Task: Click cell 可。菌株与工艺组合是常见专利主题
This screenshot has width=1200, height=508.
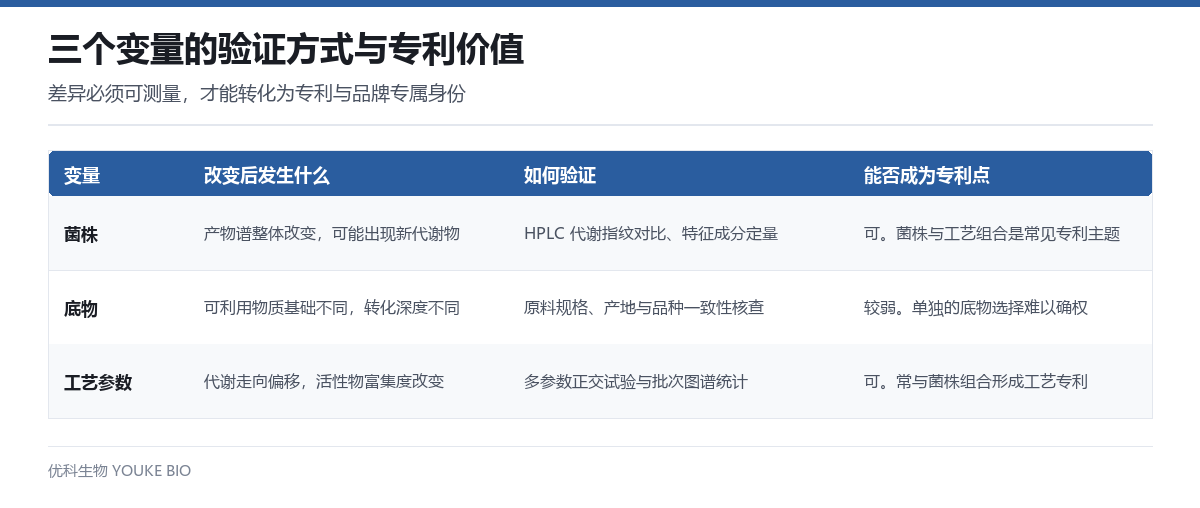Action: point(992,234)
